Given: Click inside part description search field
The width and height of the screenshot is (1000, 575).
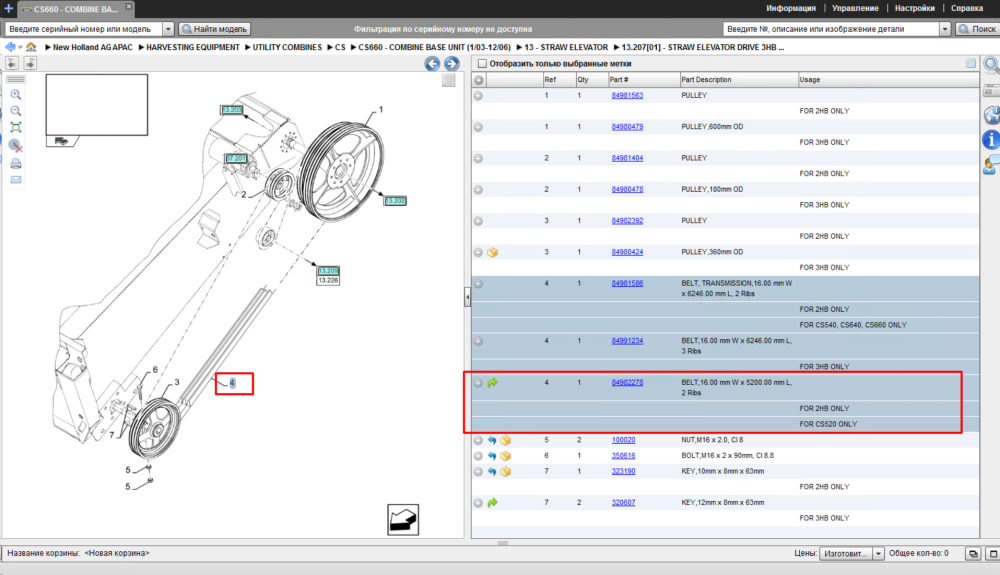Looking at the screenshot, I should pyautogui.click(x=832, y=29).
